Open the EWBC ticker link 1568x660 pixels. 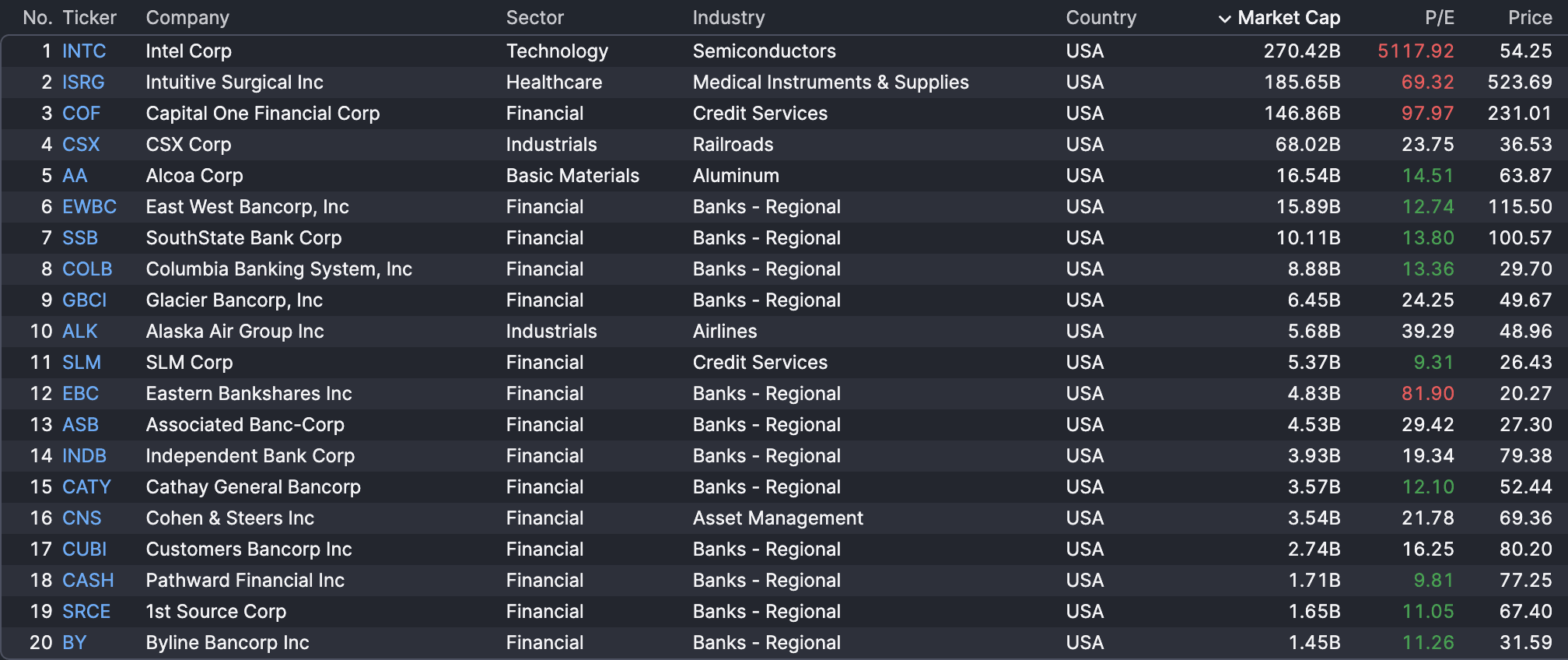(x=89, y=207)
